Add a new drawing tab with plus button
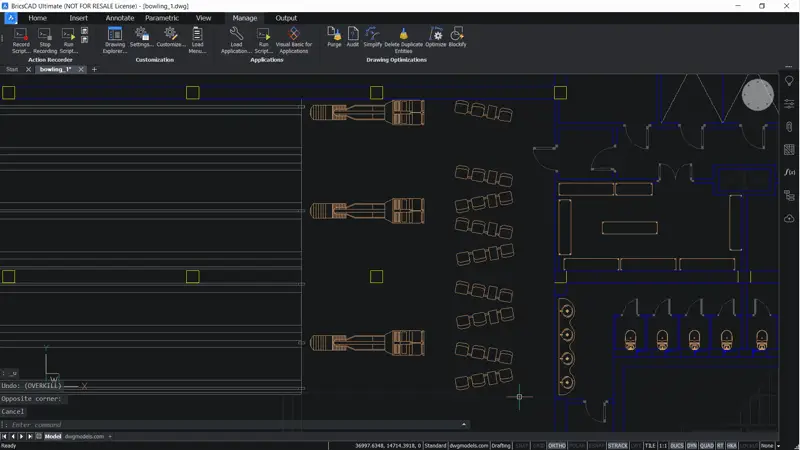The width and height of the screenshot is (800, 450). click(x=95, y=70)
